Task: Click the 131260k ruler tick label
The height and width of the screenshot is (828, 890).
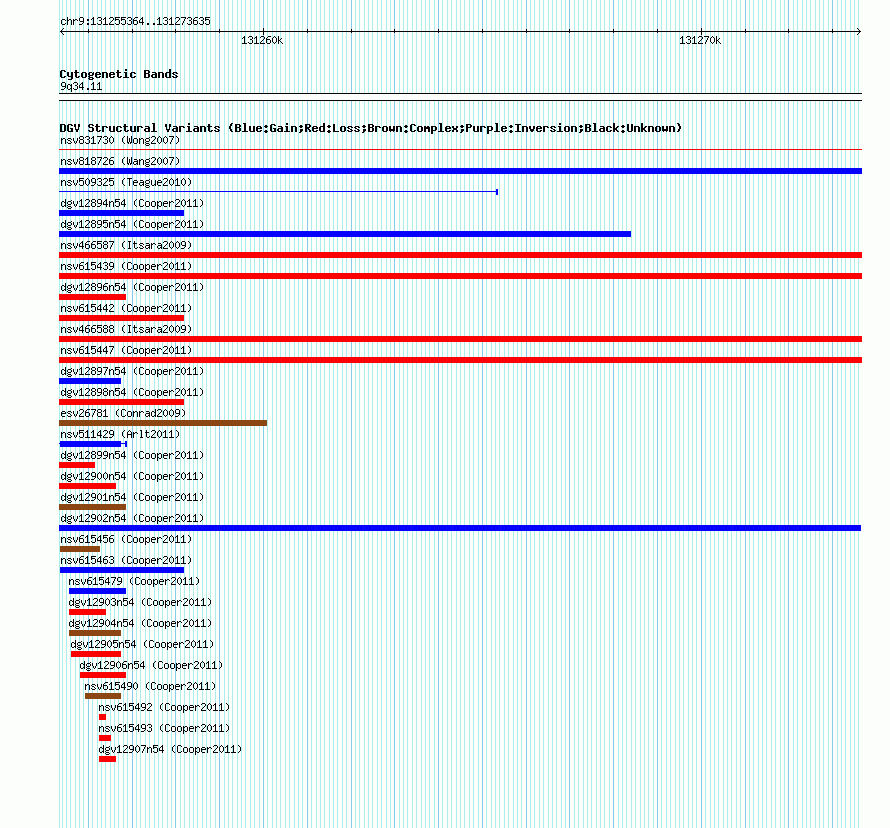Action: [x=262, y=40]
